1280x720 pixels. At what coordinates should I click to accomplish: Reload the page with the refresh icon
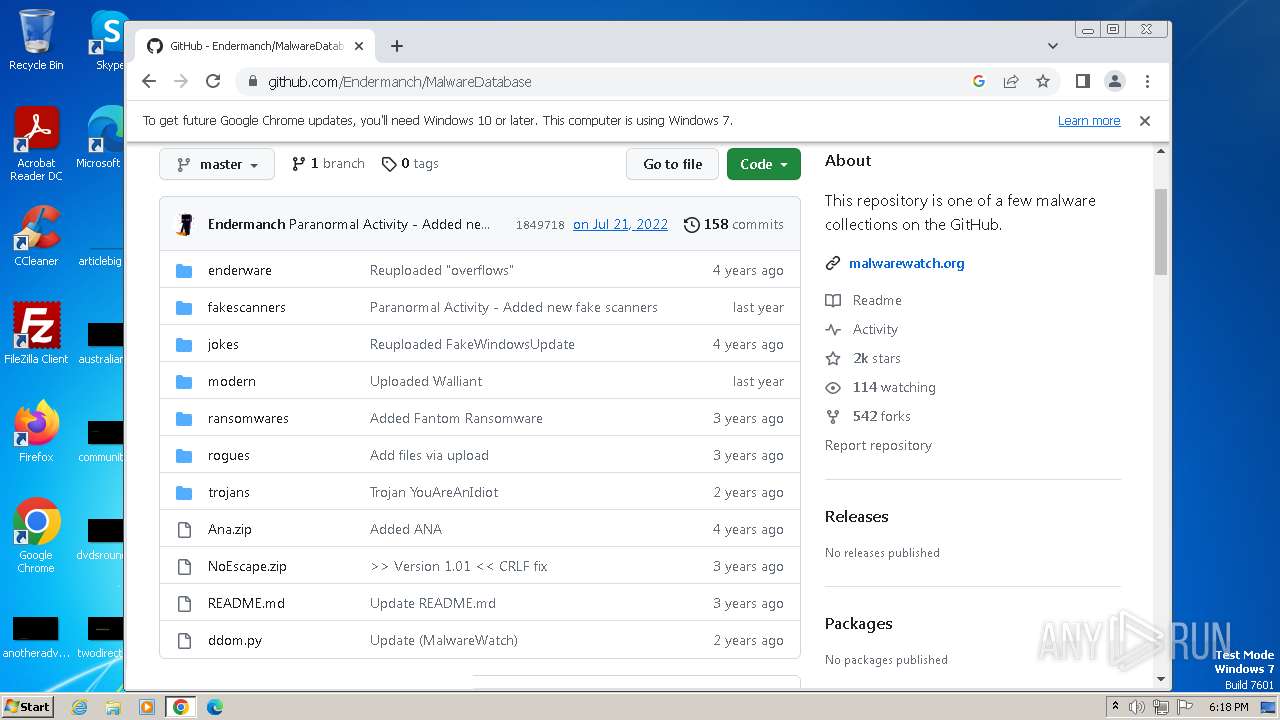pos(213,82)
